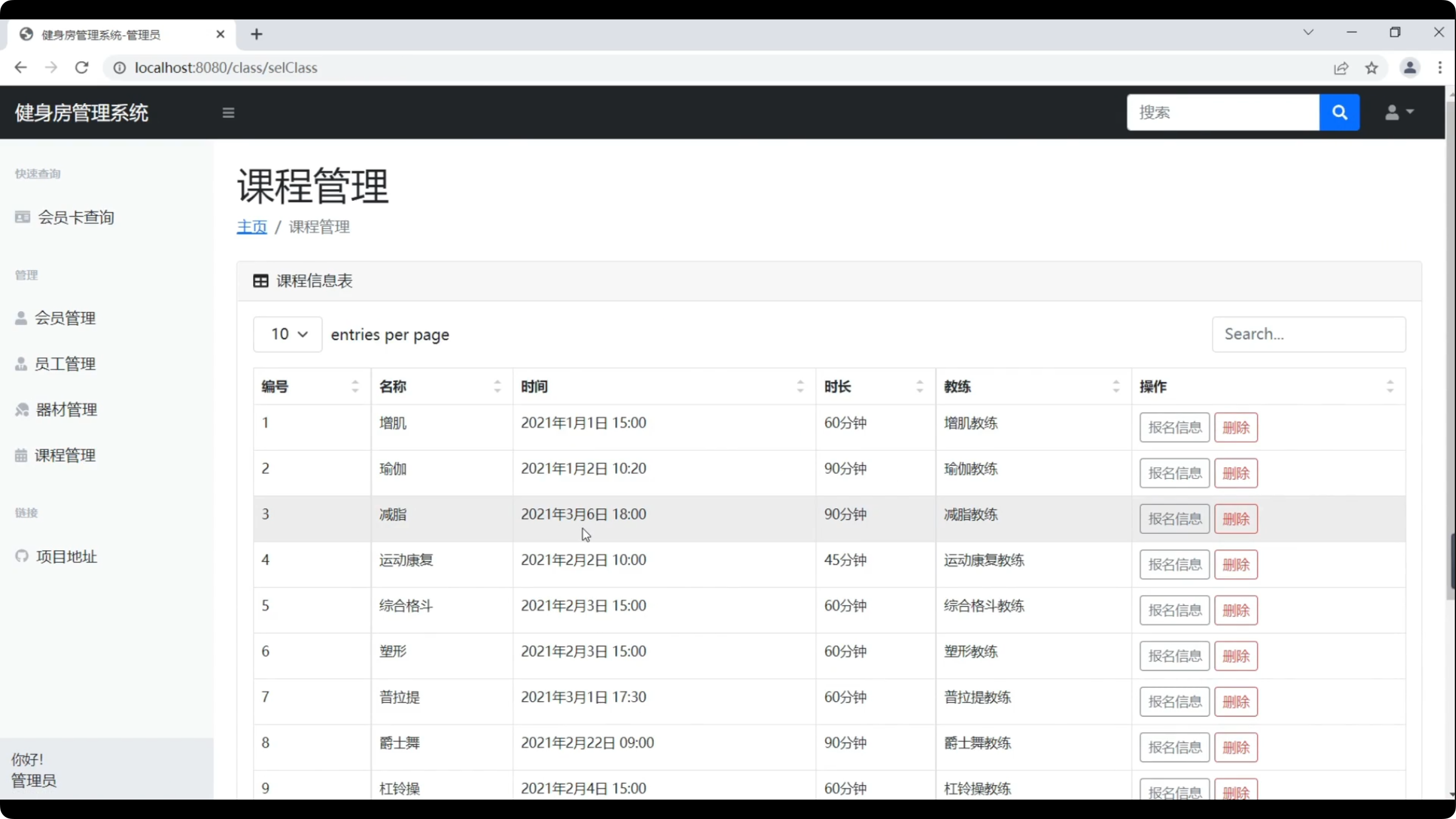The width and height of the screenshot is (1456, 819).
Task: Click the browser reload page icon
Action: pos(82,67)
